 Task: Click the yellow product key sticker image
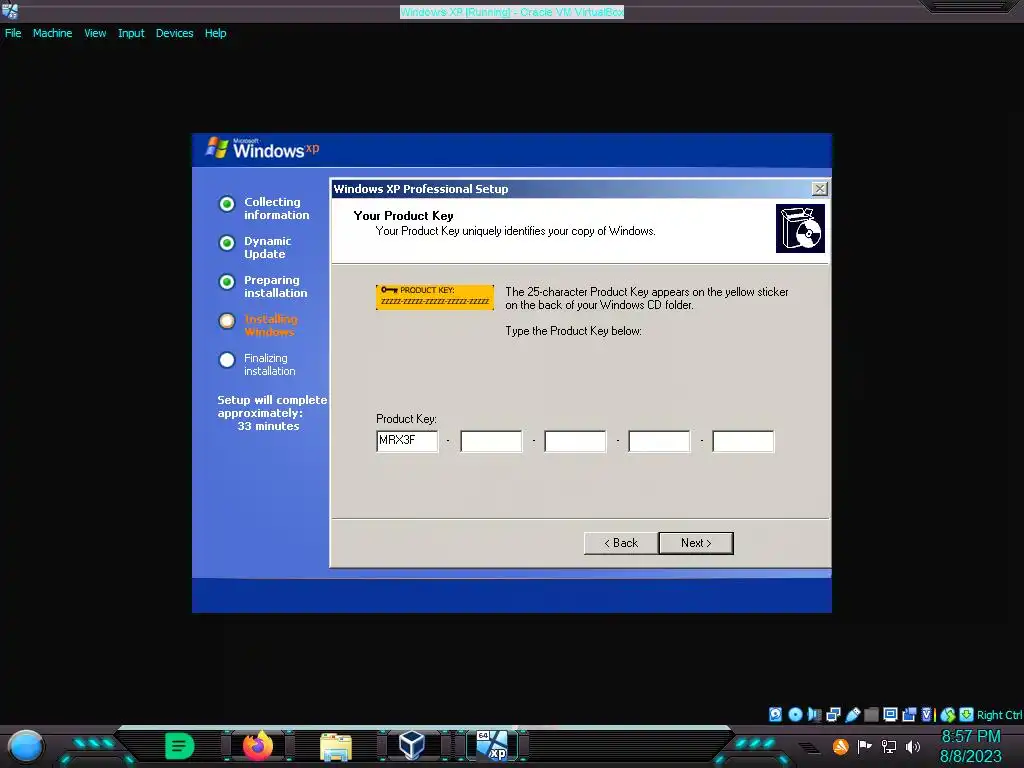click(x=435, y=297)
